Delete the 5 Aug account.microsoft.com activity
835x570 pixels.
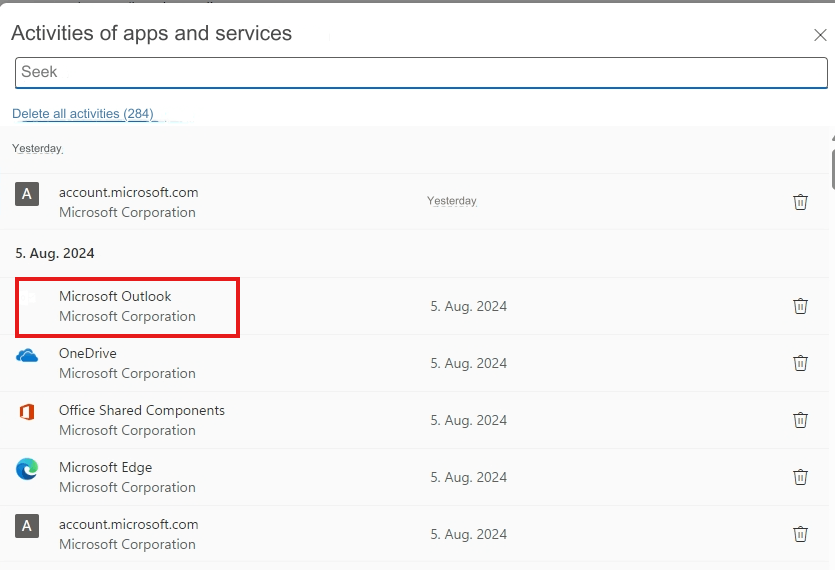click(800, 534)
